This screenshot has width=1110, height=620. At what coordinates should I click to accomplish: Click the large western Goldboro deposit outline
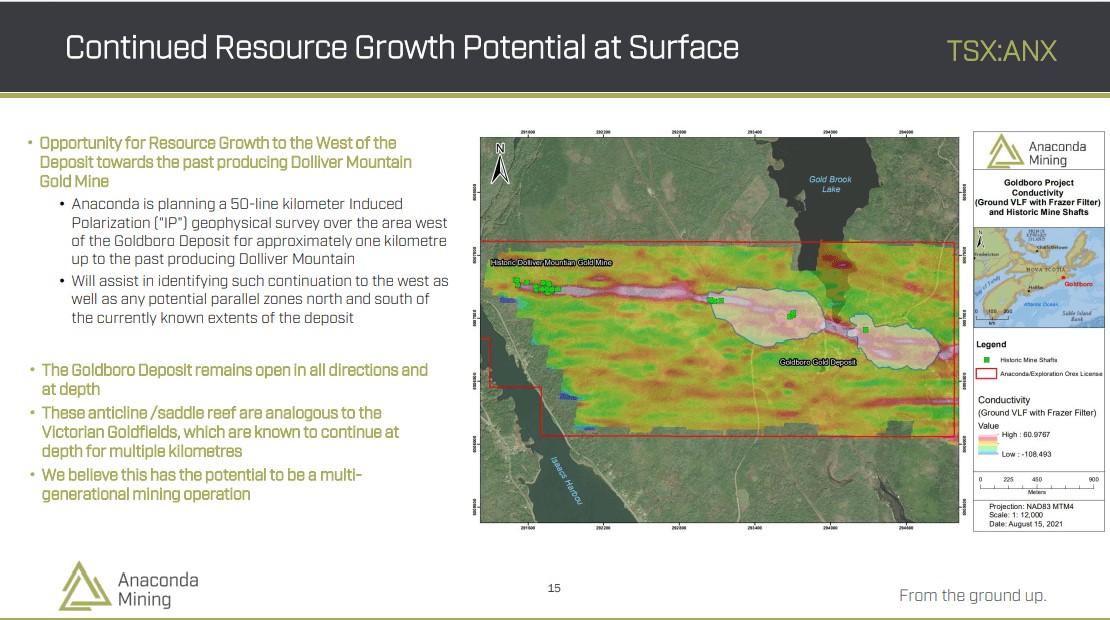tap(768, 315)
